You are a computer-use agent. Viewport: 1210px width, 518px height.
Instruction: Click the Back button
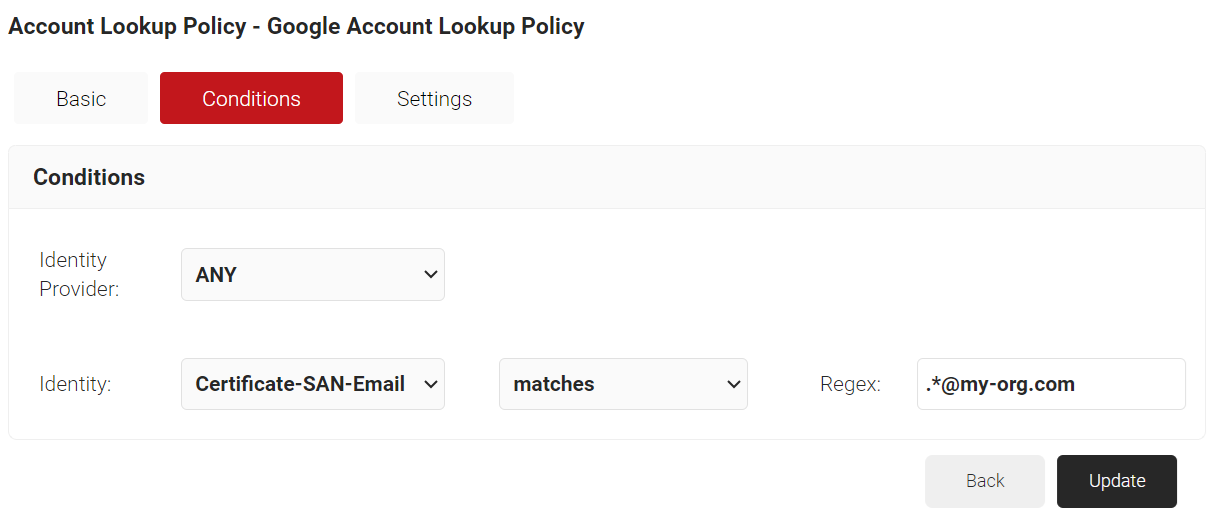tap(984, 481)
